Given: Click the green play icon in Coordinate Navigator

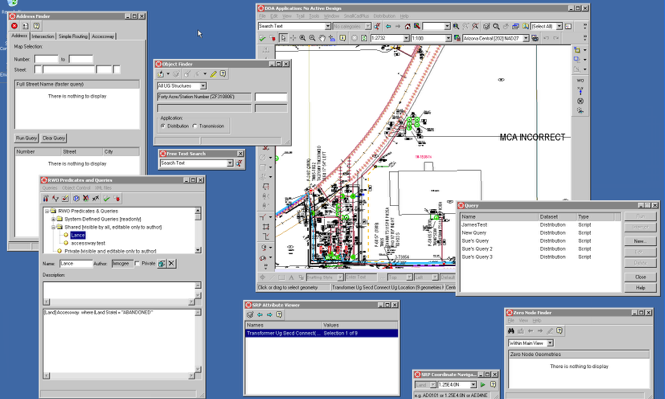Looking at the screenshot, I should [x=483, y=385].
